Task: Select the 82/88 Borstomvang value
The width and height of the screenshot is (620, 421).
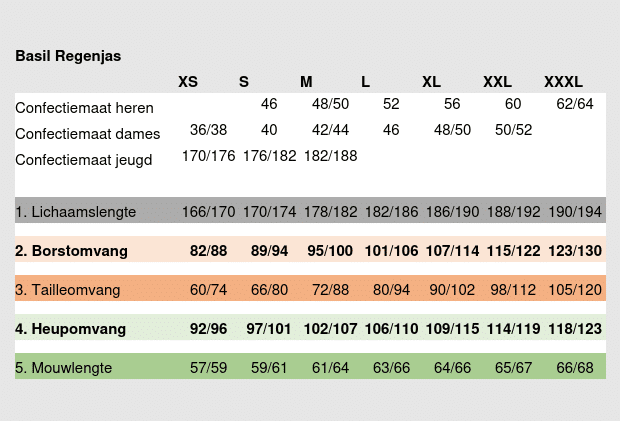Action: click(x=208, y=251)
